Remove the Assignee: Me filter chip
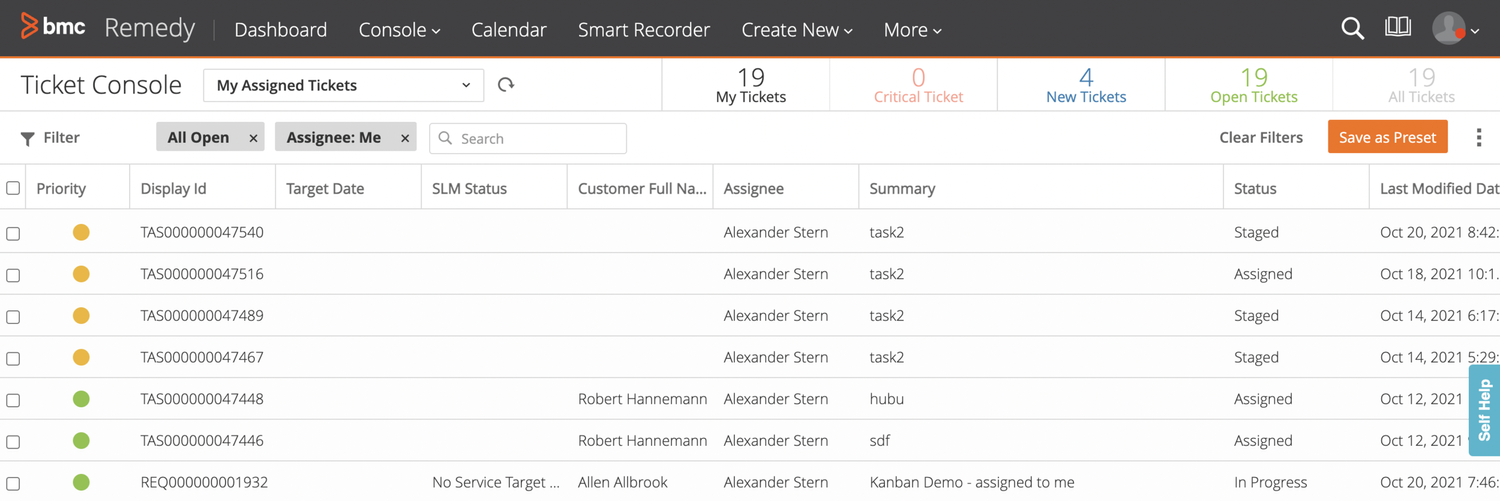 click(405, 138)
